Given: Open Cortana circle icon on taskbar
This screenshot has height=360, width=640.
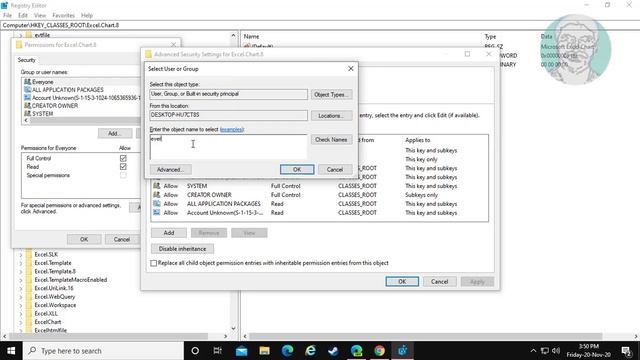Looking at the screenshot, I should [x=195, y=351].
